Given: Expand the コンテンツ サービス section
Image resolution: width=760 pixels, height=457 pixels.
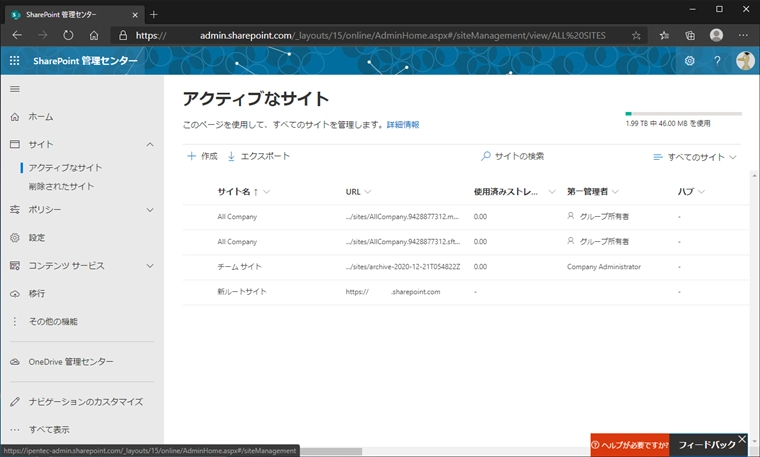Looking at the screenshot, I should 150,266.
